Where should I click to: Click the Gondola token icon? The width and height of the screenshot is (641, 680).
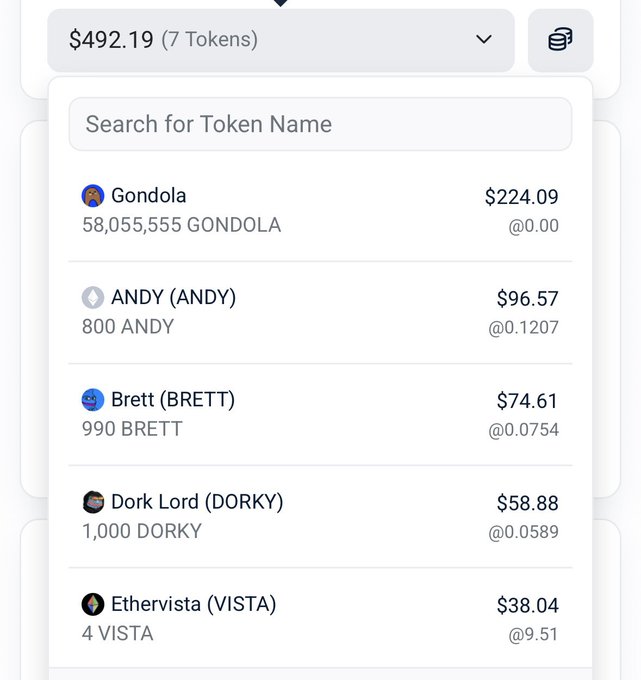(x=93, y=196)
